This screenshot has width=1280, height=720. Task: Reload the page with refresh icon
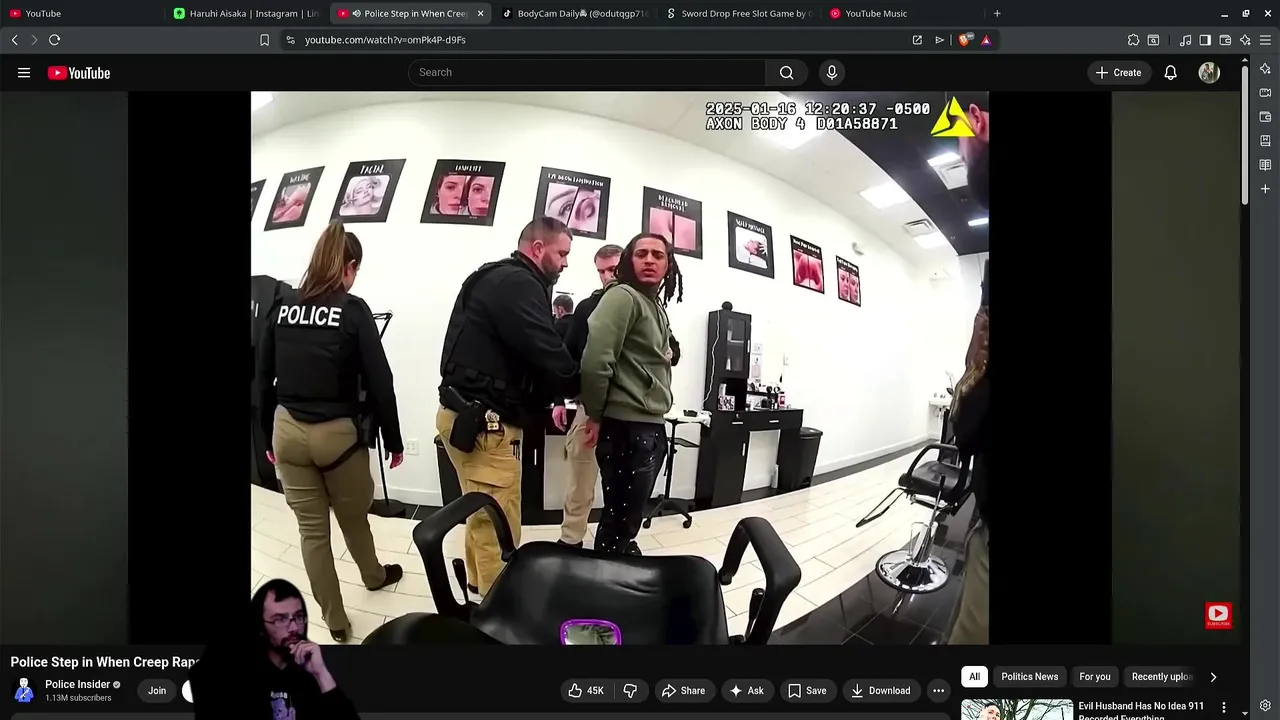coord(54,40)
